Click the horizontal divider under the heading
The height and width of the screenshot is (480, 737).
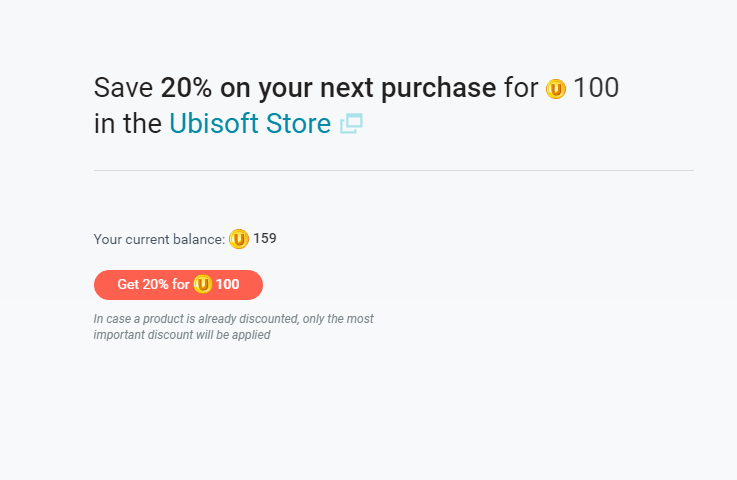point(394,170)
